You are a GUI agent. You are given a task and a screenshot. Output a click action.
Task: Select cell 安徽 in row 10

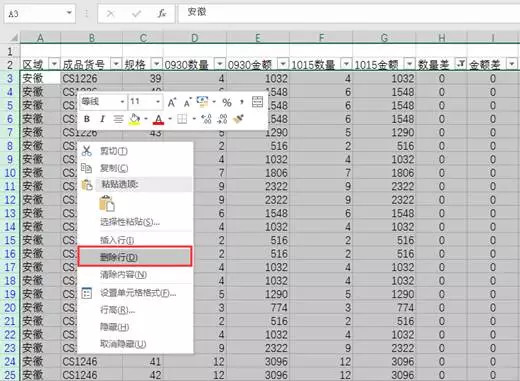click(x=40, y=173)
